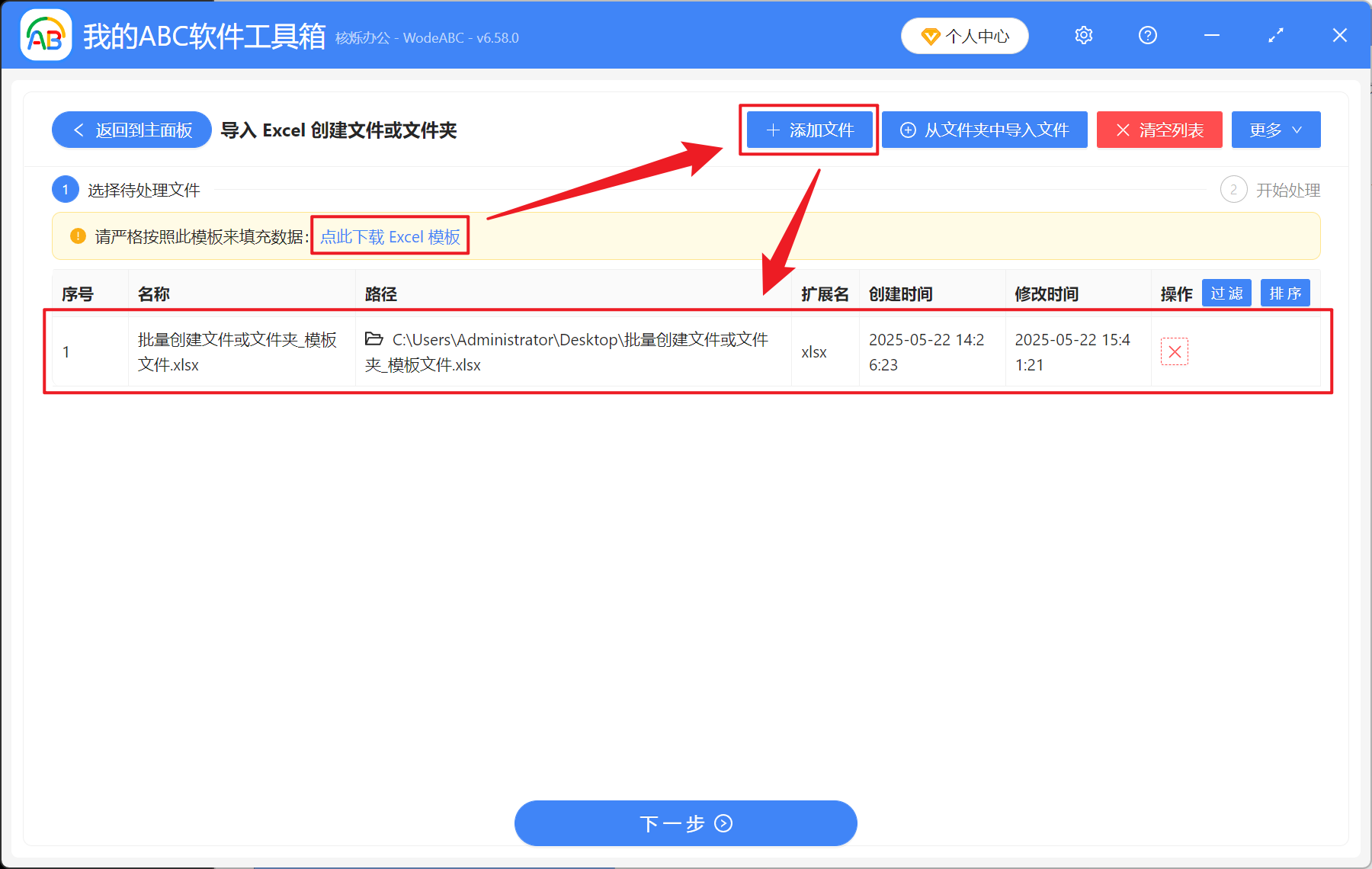
Task: Click the X icon on 清空列表 button
Action: click(1123, 130)
